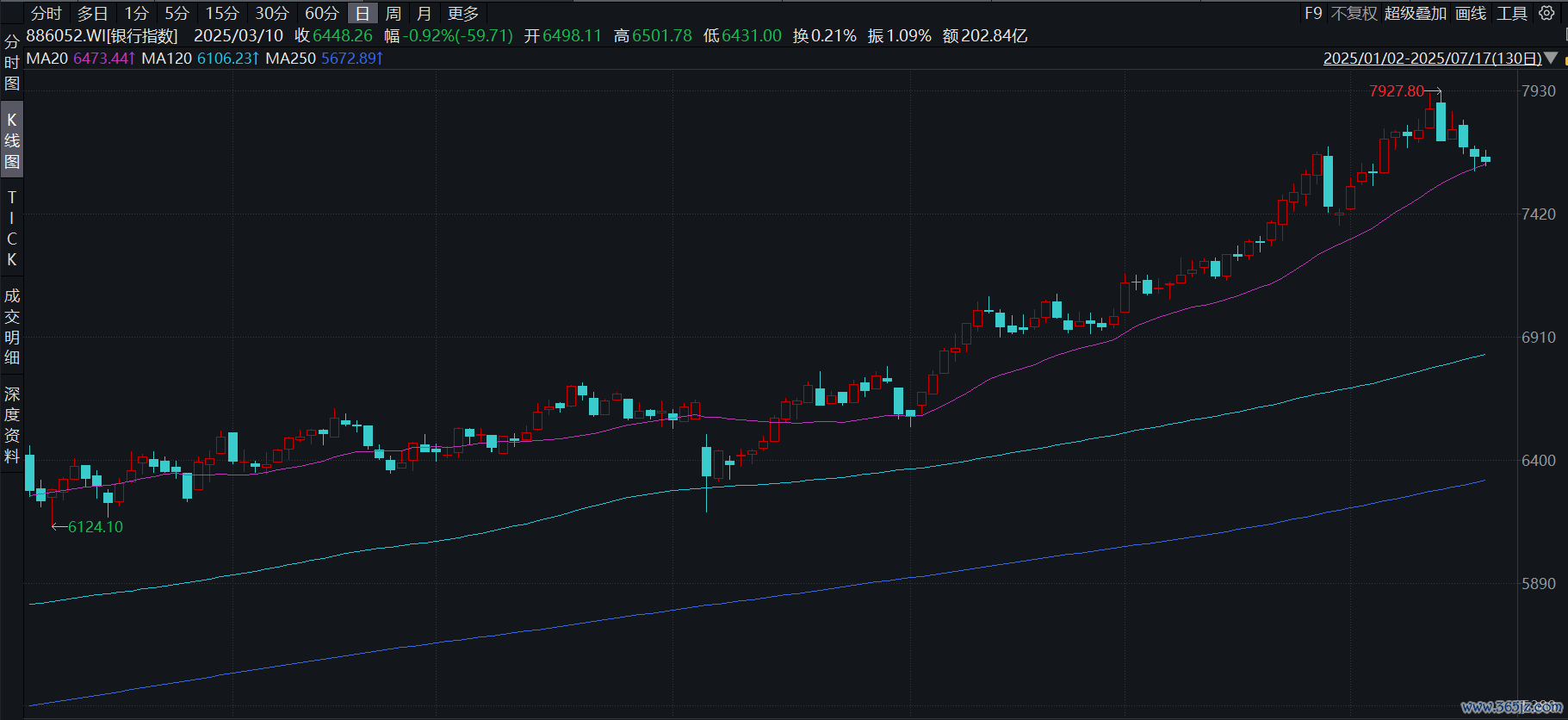Click the 2025/01/02-2025/07/17(130日) date range link

click(x=1433, y=59)
